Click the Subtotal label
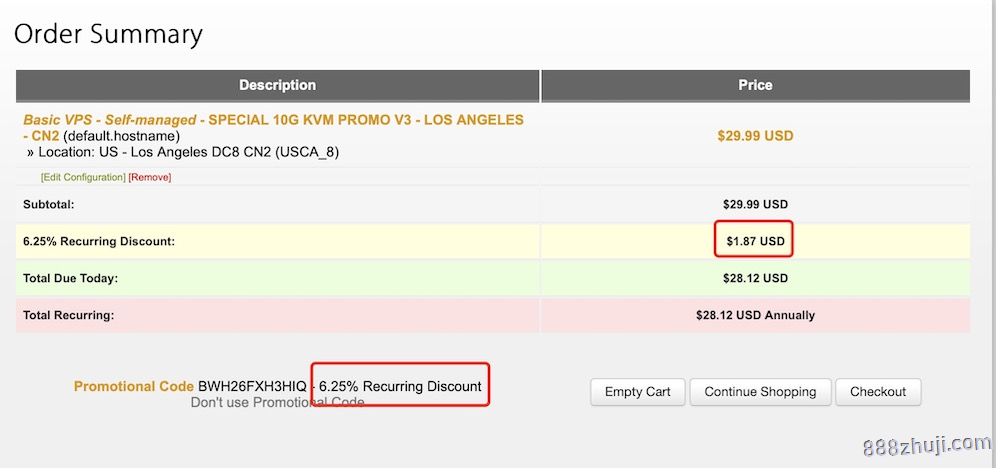The image size is (996, 468). click(49, 204)
